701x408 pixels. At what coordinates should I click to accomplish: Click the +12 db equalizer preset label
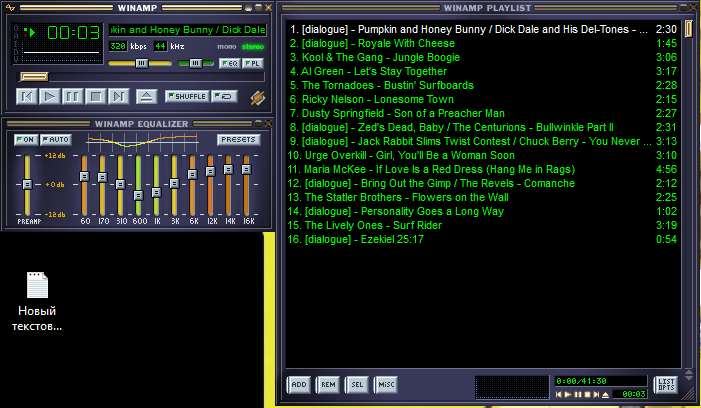[x=55, y=156]
